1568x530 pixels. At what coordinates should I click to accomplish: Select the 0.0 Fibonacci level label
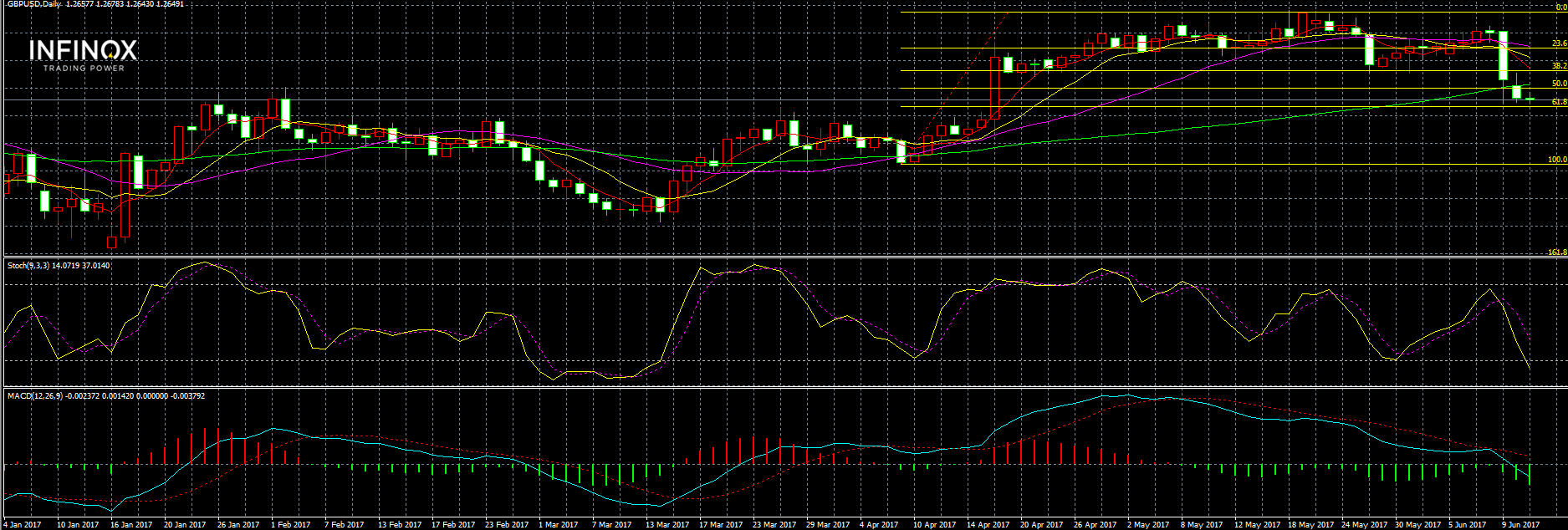(x=1560, y=7)
